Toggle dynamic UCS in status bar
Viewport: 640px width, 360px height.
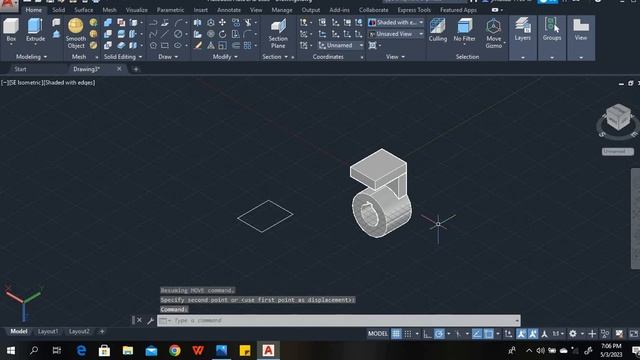point(508,334)
